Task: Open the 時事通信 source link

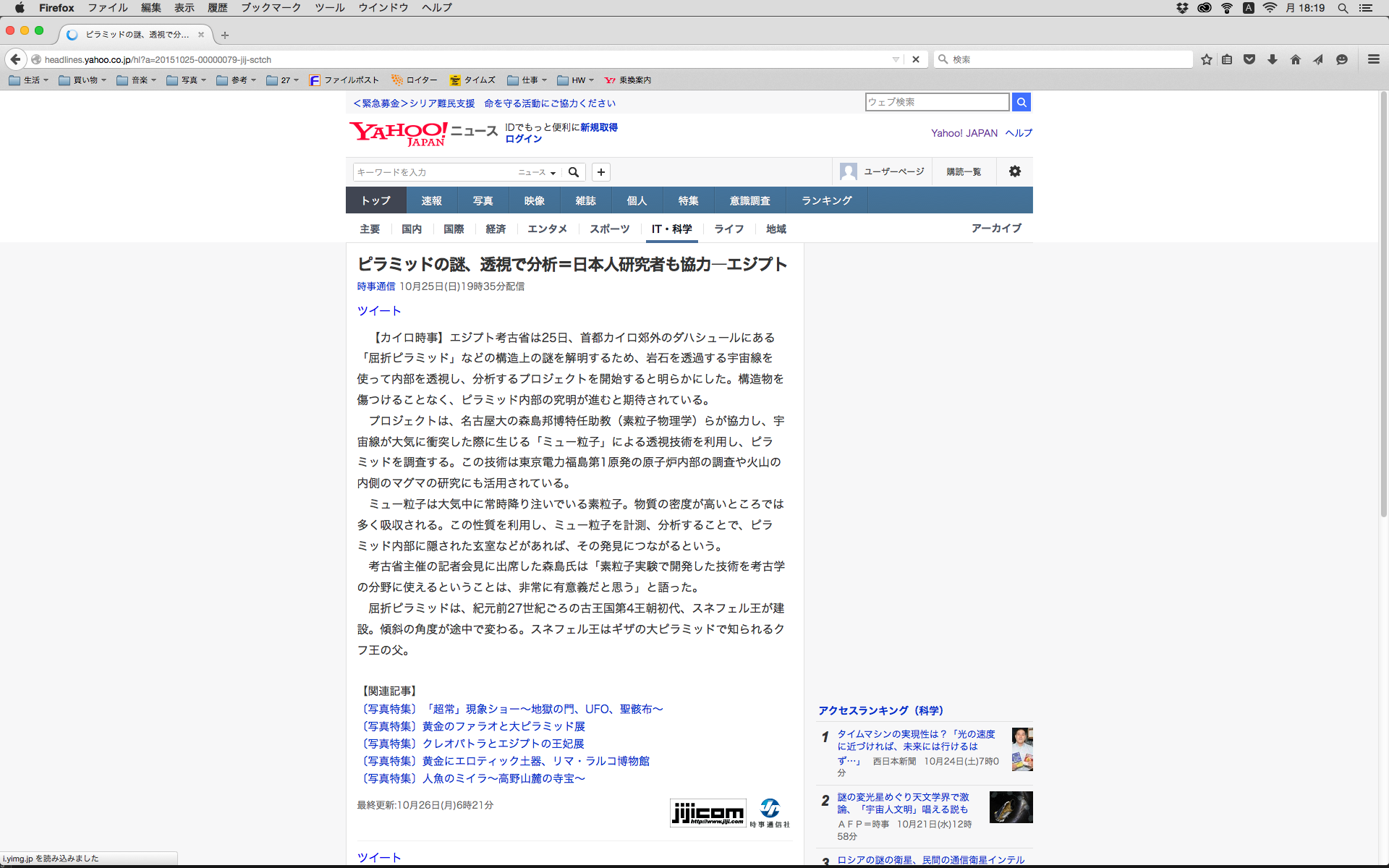Action: [x=375, y=286]
